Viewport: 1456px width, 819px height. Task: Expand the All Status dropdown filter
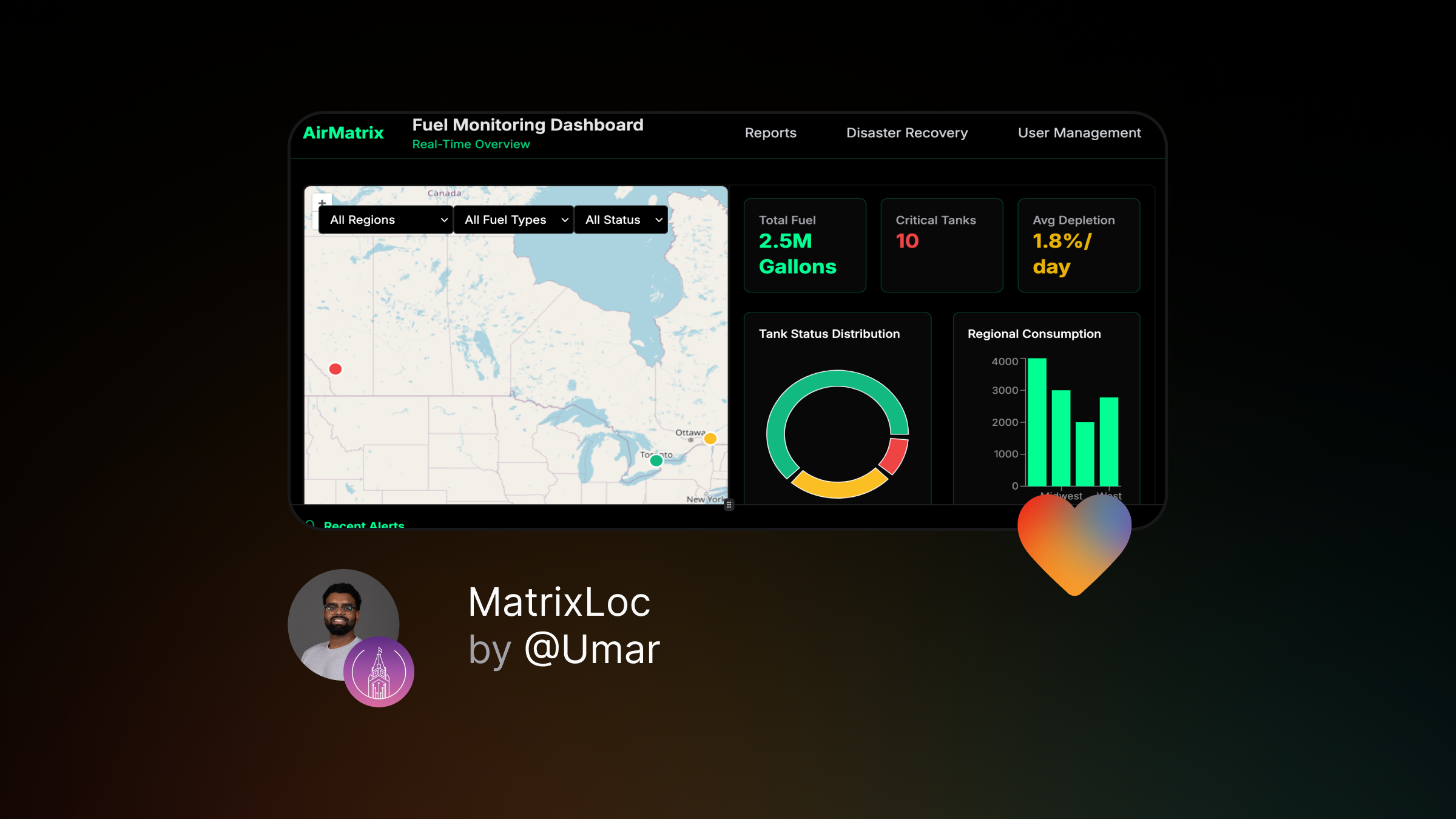(x=620, y=219)
